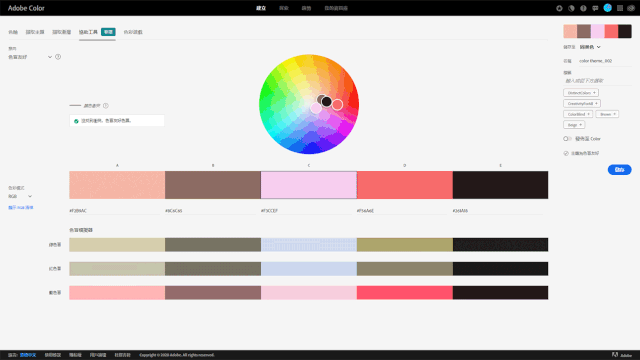
Task: Click the theme name field color theme_002
Action: 605,61
